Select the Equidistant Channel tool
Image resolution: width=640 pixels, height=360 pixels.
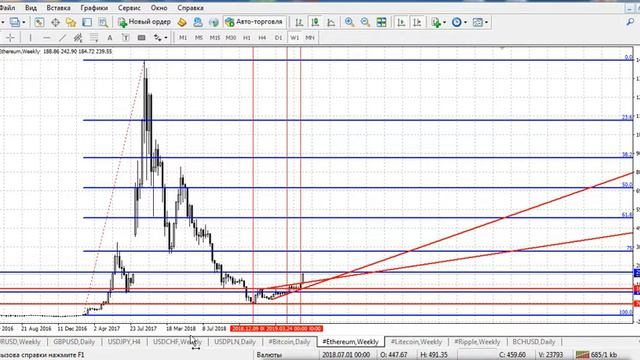[x=78, y=38]
